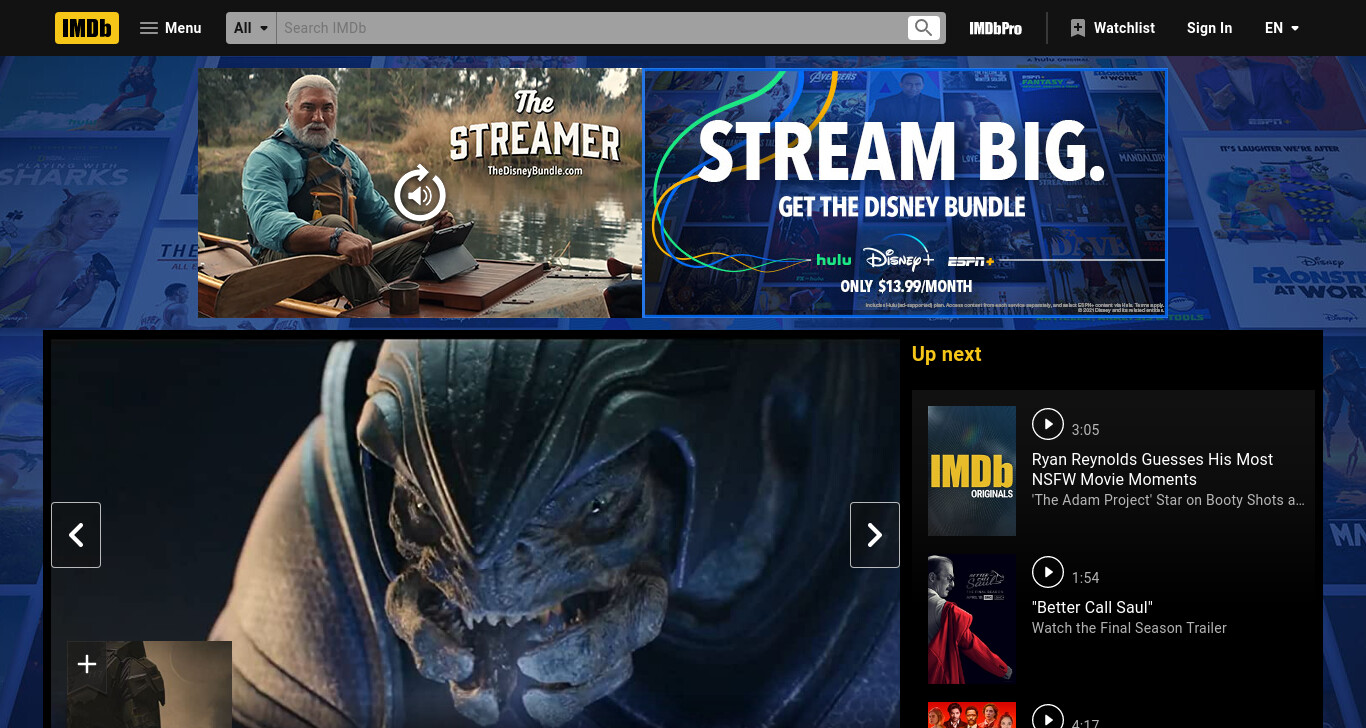Focus the Search IMDb input field
Screen dimensions: 1366x728
point(591,28)
